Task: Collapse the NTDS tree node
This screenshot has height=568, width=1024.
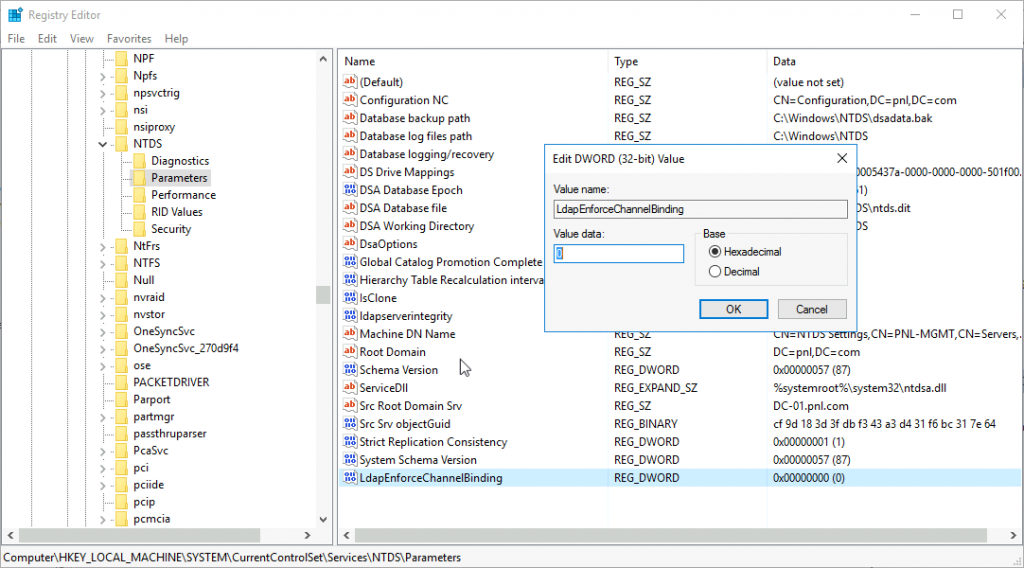Action: pos(103,144)
